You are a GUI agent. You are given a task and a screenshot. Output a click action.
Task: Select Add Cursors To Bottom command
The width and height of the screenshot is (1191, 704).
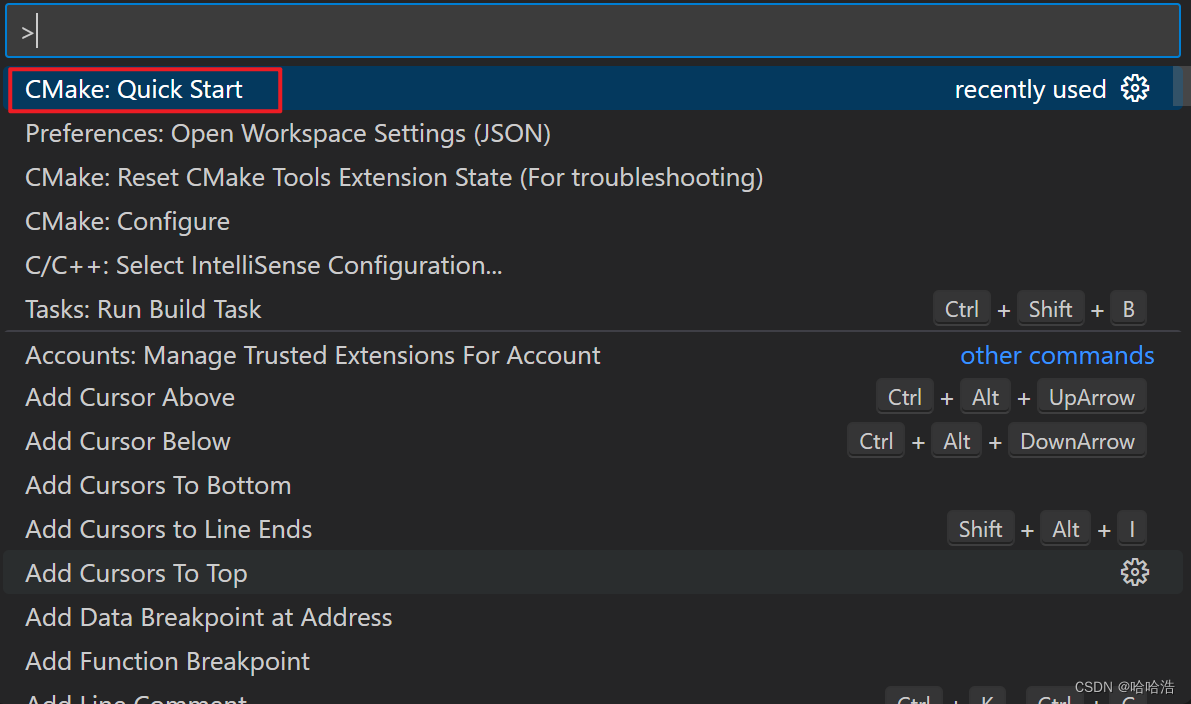[157, 485]
